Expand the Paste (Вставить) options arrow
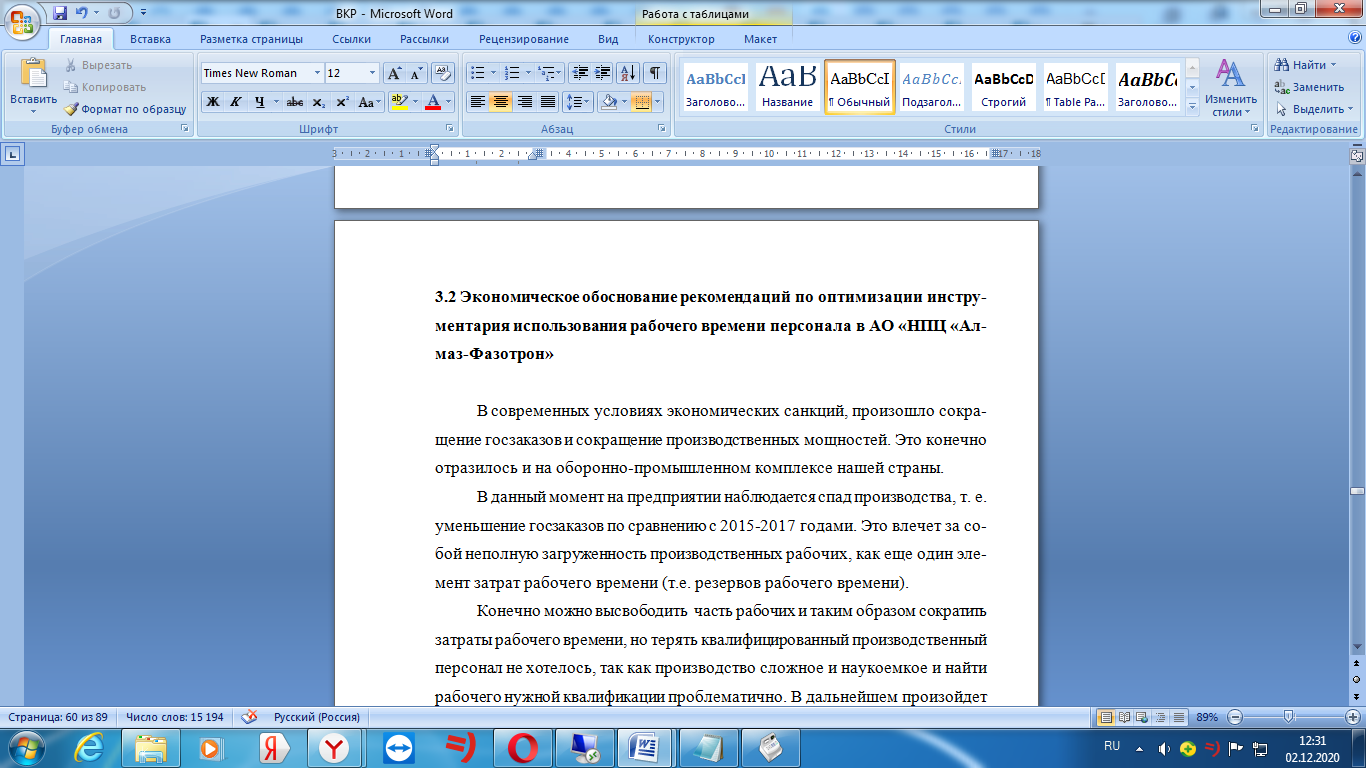The image size is (1366, 768). tap(33, 112)
